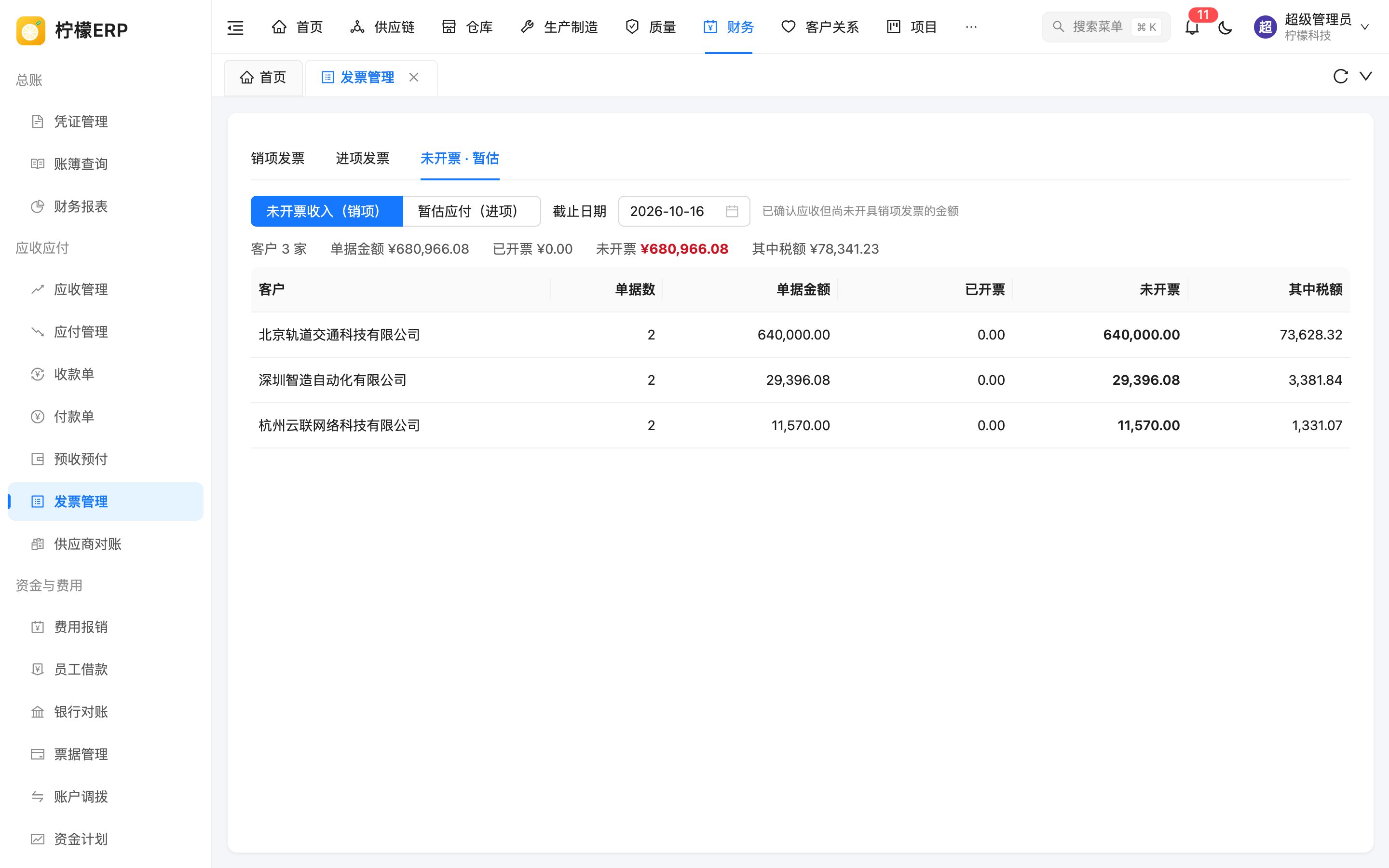Open 供应商对账 in the sidebar

[106, 544]
